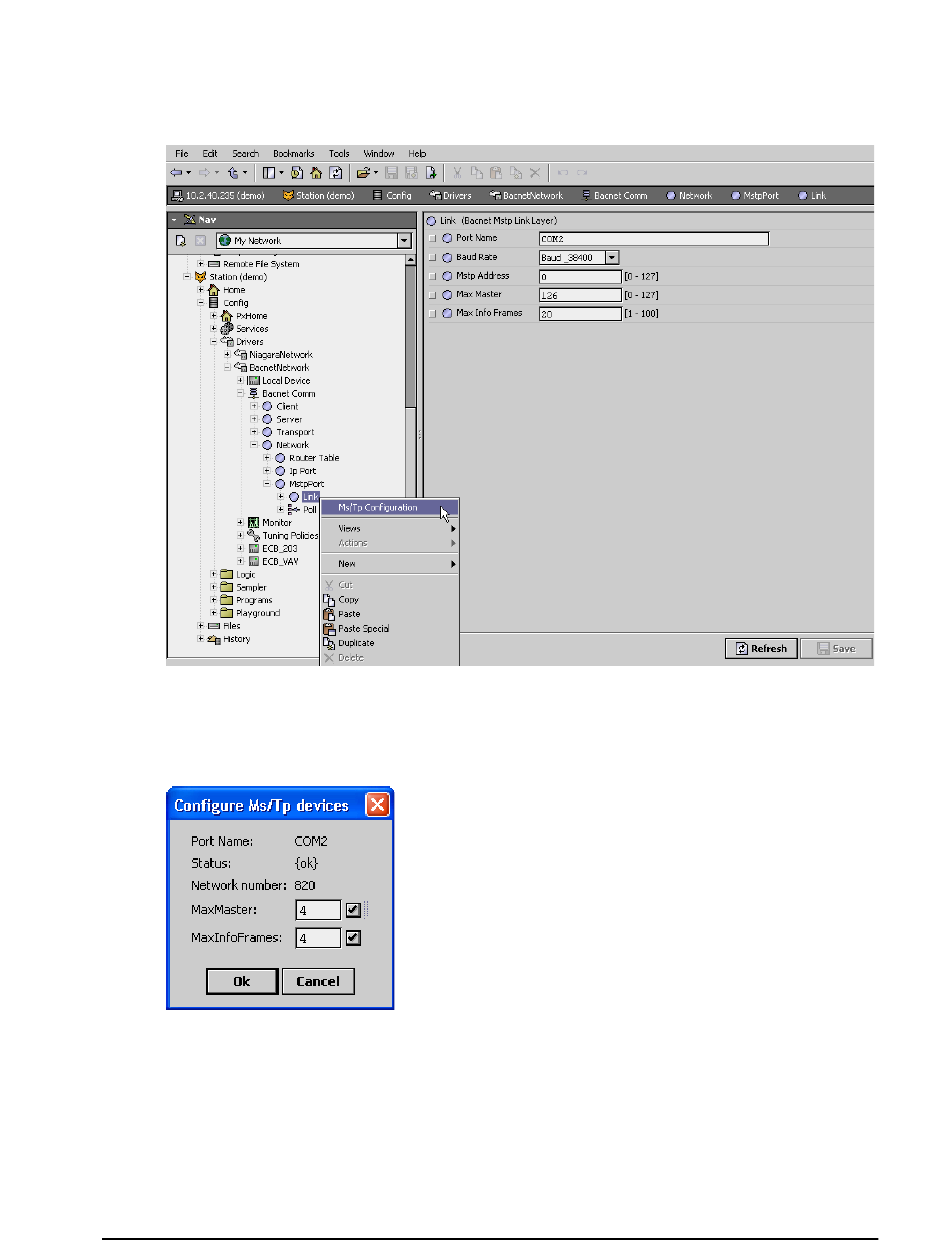
Task: Click the Monitor icon in nav tree
Action: point(253,522)
